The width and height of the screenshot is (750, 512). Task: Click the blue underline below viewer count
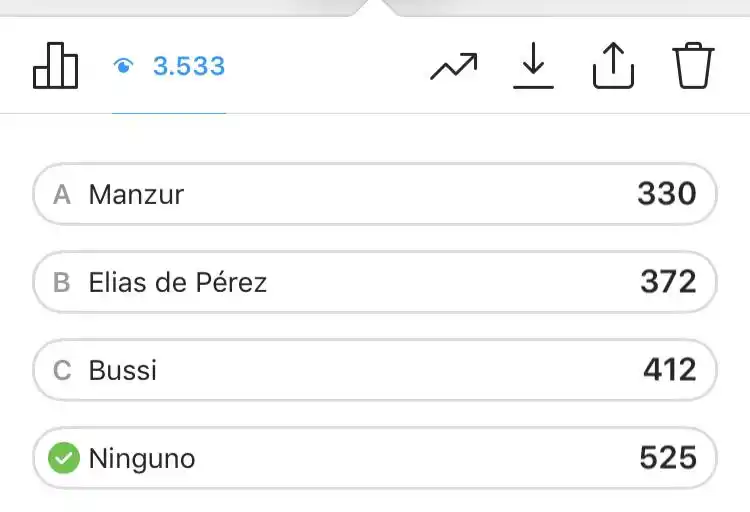(x=169, y=112)
